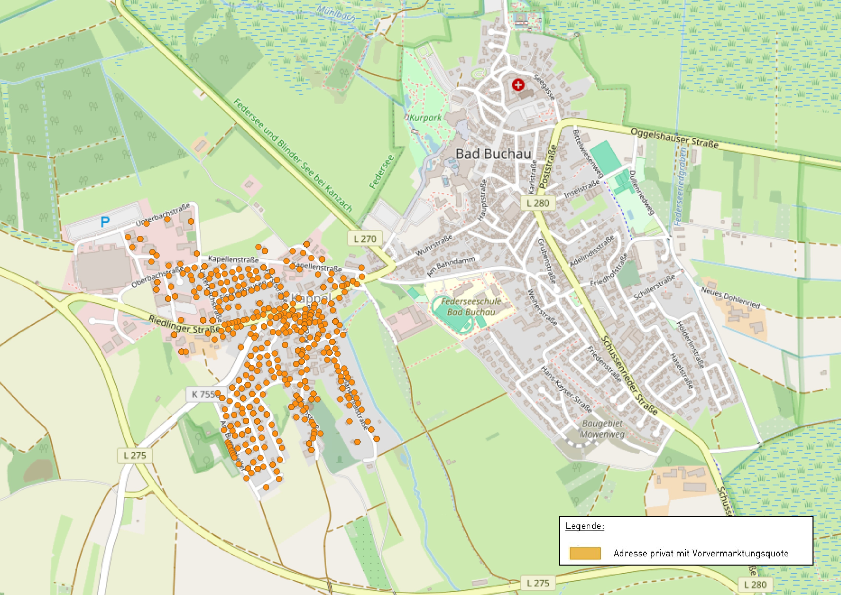
Task: Click the red hospital cross icon
Action: 518,85
